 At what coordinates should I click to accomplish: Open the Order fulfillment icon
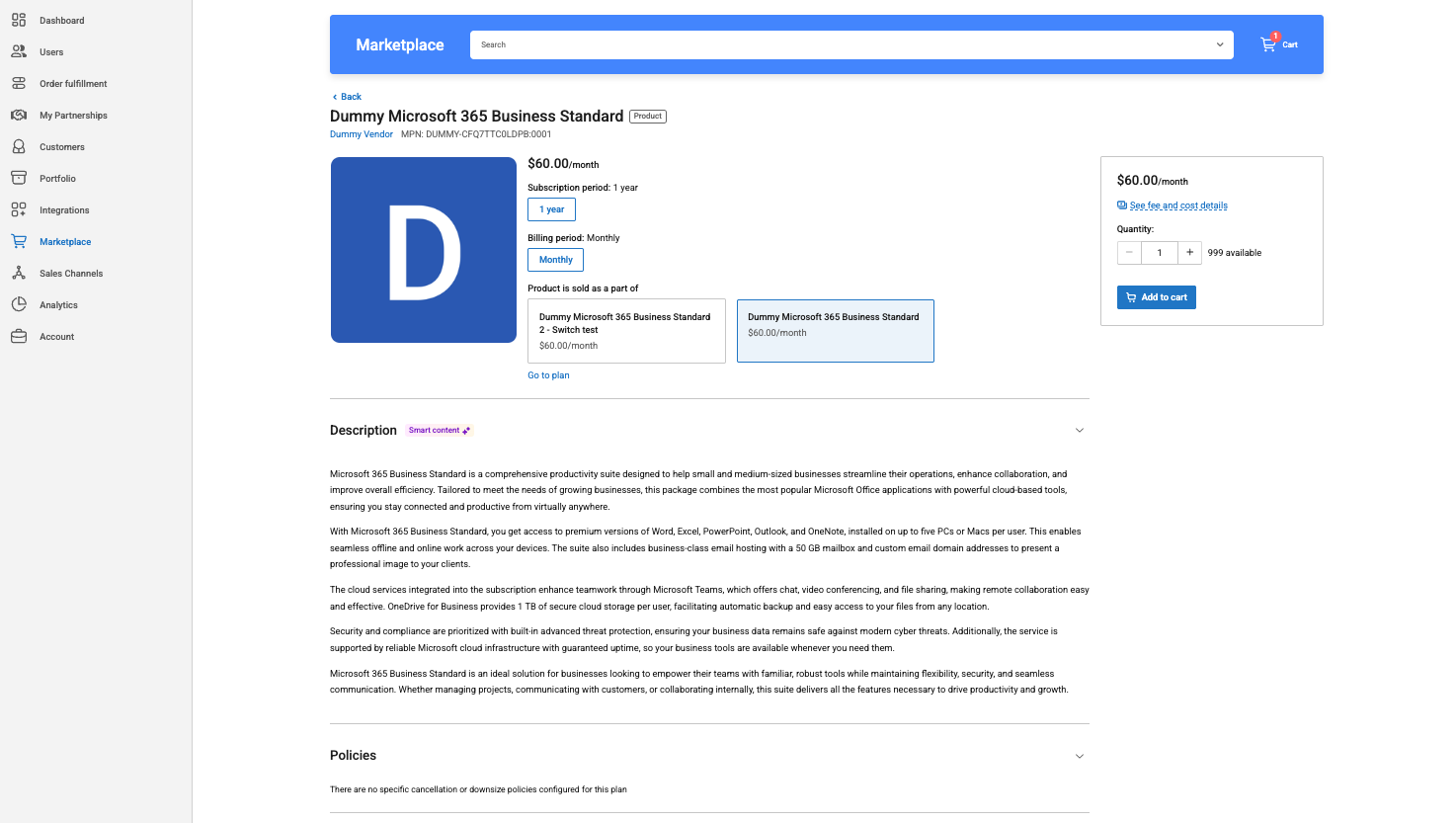tap(19, 83)
